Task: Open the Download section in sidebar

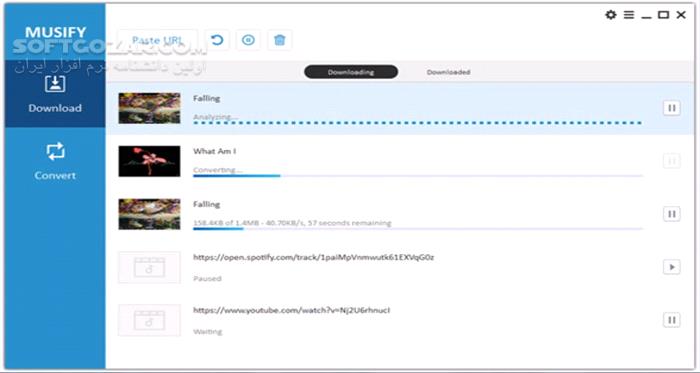Action: (55, 94)
